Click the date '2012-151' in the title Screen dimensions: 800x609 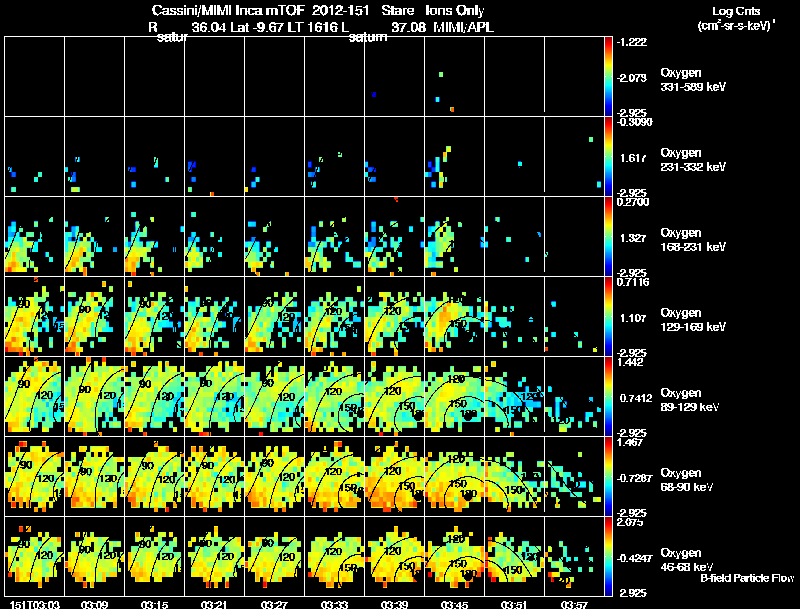click(x=340, y=11)
